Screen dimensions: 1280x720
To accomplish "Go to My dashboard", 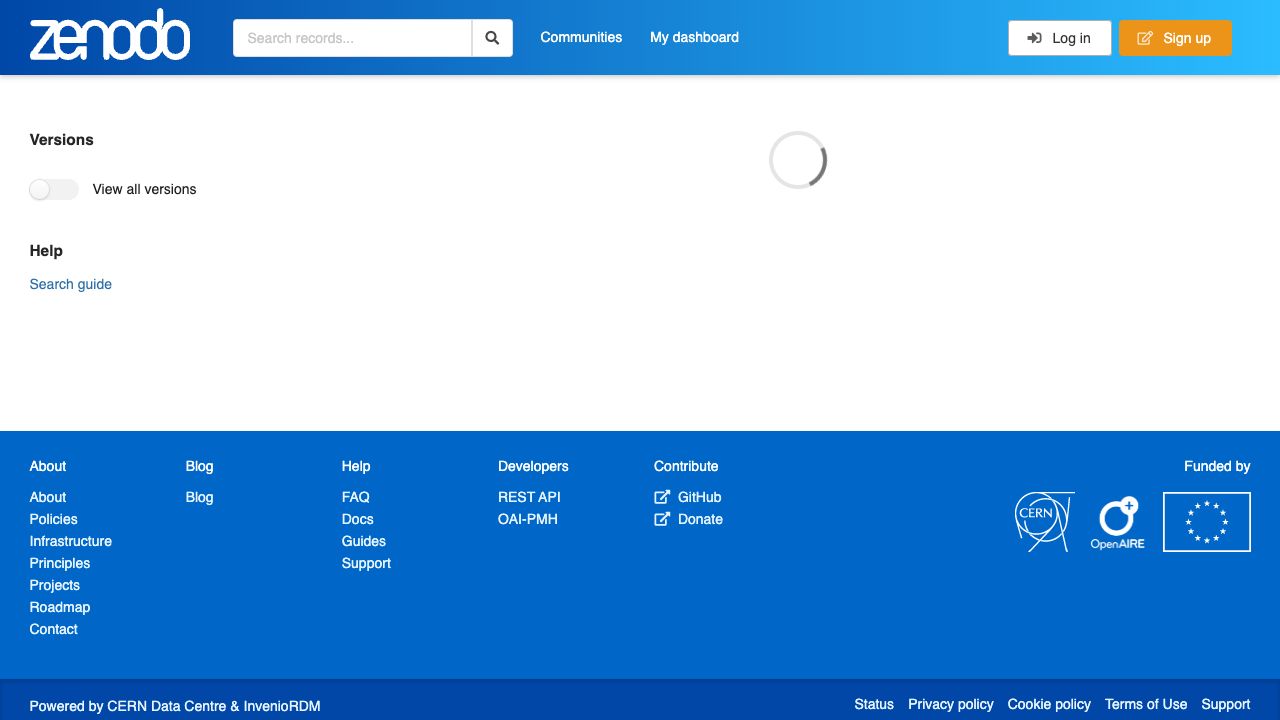I will click(694, 37).
